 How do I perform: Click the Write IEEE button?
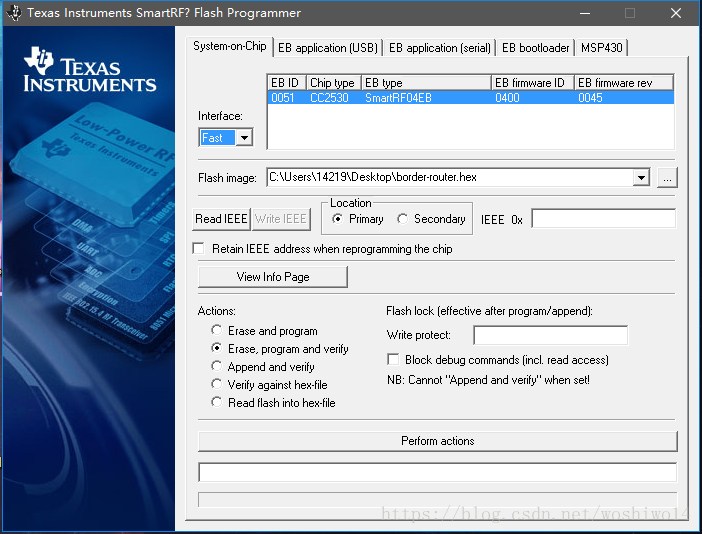coord(281,219)
